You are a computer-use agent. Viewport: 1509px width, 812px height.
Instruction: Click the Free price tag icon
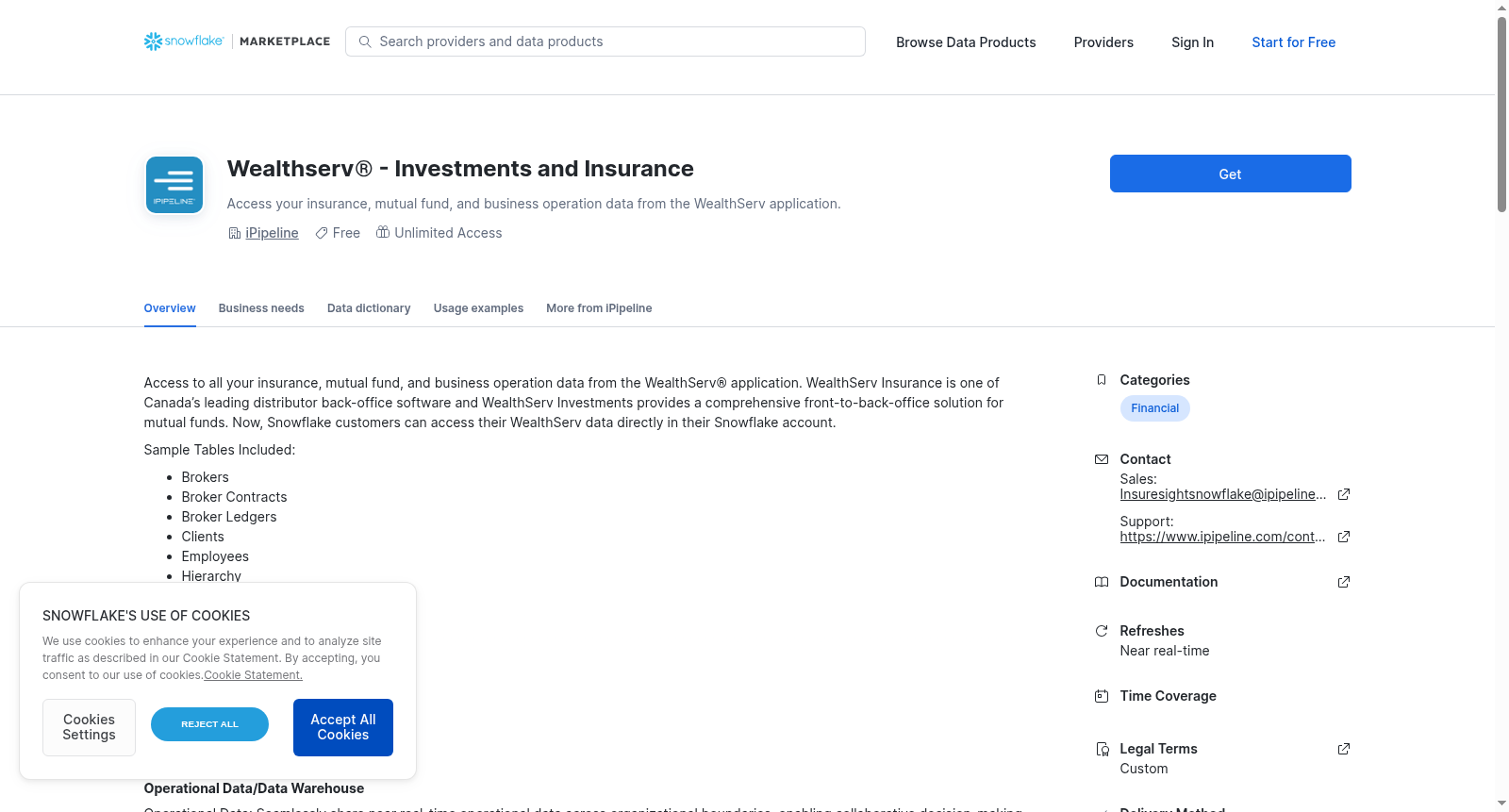322,233
